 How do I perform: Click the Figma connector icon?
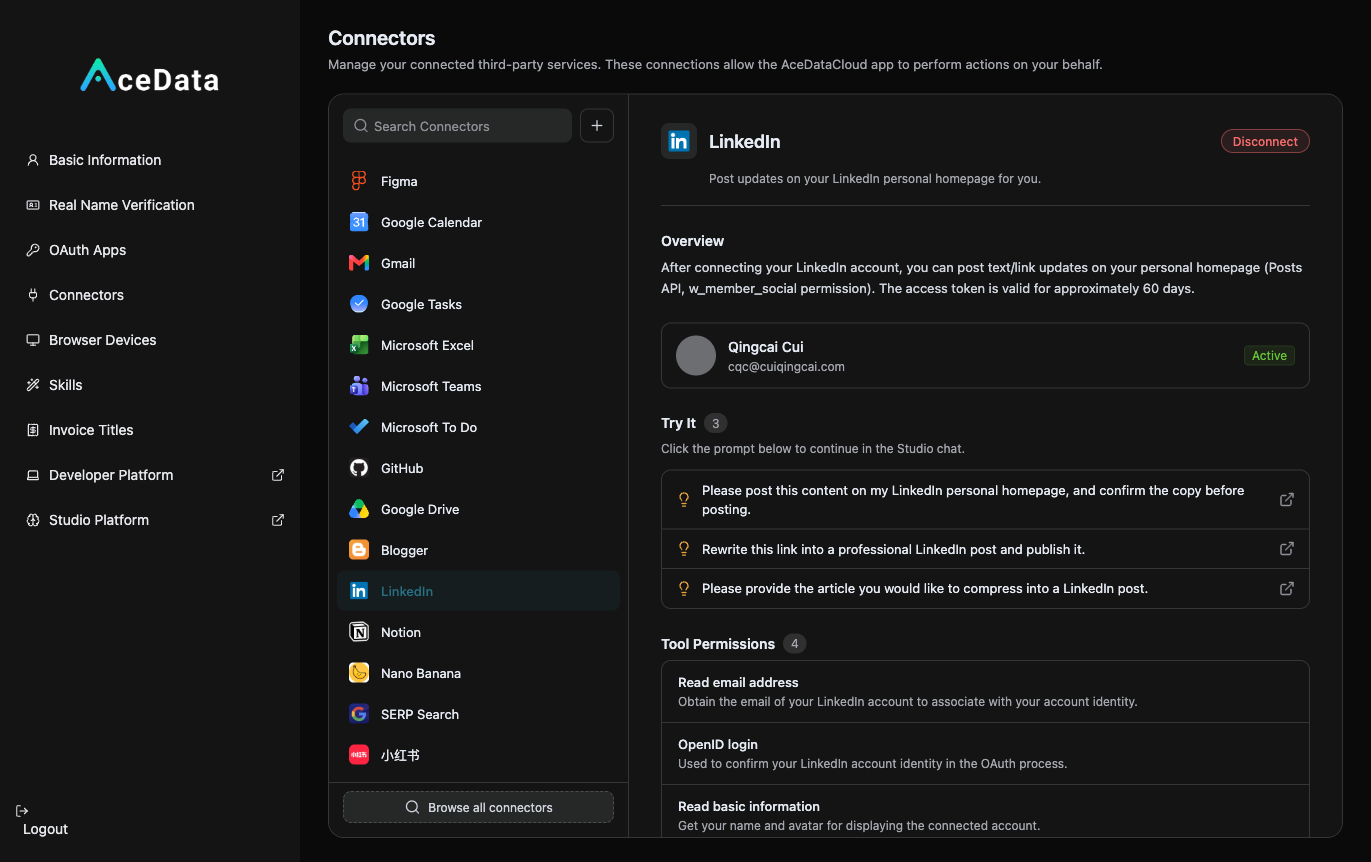pos(359,181)
